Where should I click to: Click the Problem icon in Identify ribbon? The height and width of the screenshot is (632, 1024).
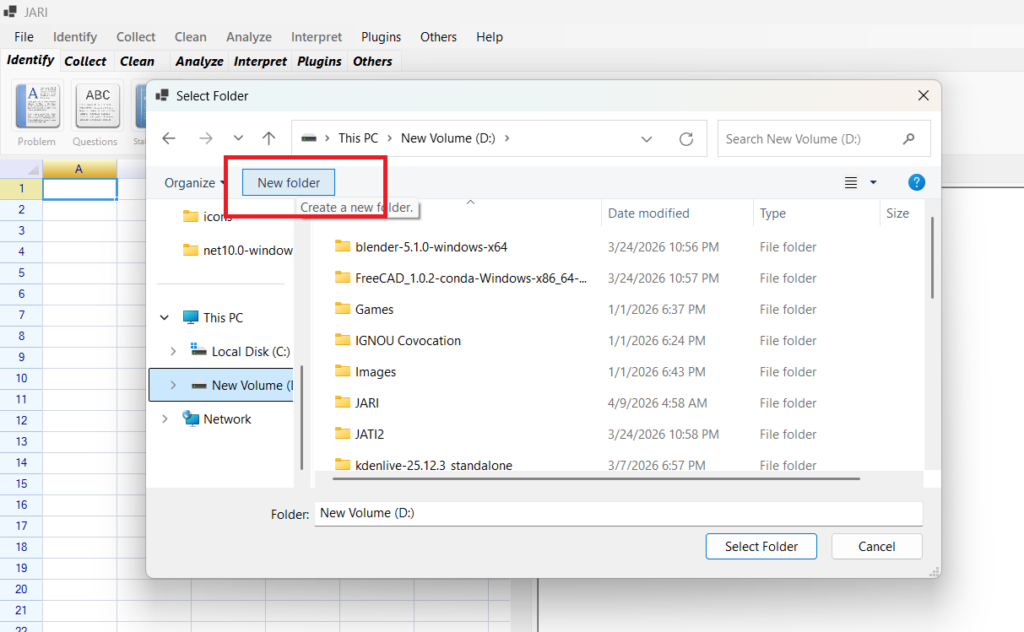(37, 106)
